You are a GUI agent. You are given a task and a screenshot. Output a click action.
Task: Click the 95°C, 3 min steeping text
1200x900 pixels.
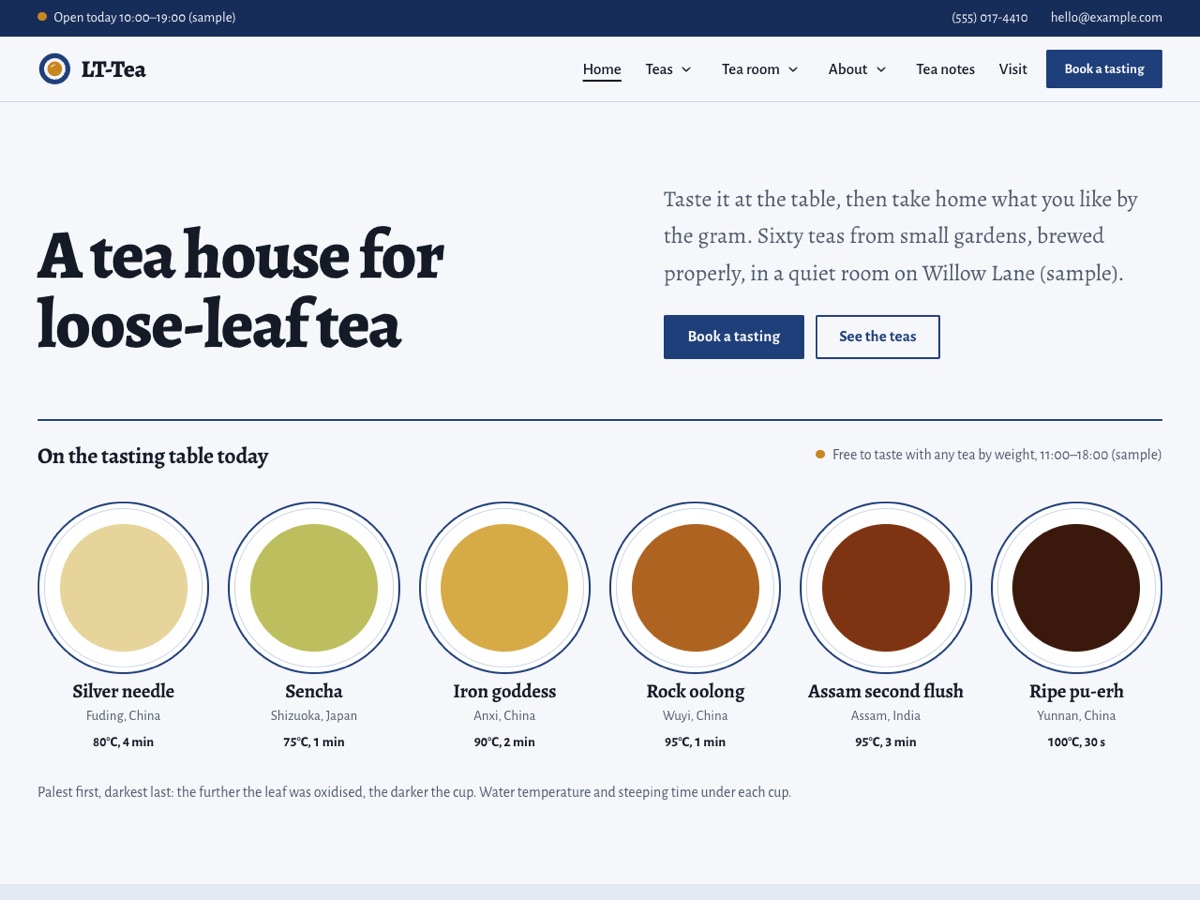coord(886,742)
